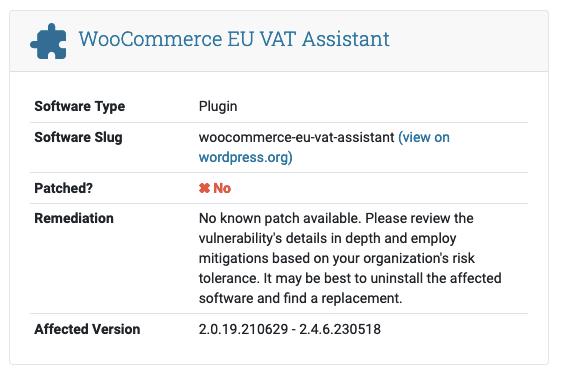Viewport: 565px width, 375px height.
Task: Click the Patched? row label
Action: coord(63,188)
